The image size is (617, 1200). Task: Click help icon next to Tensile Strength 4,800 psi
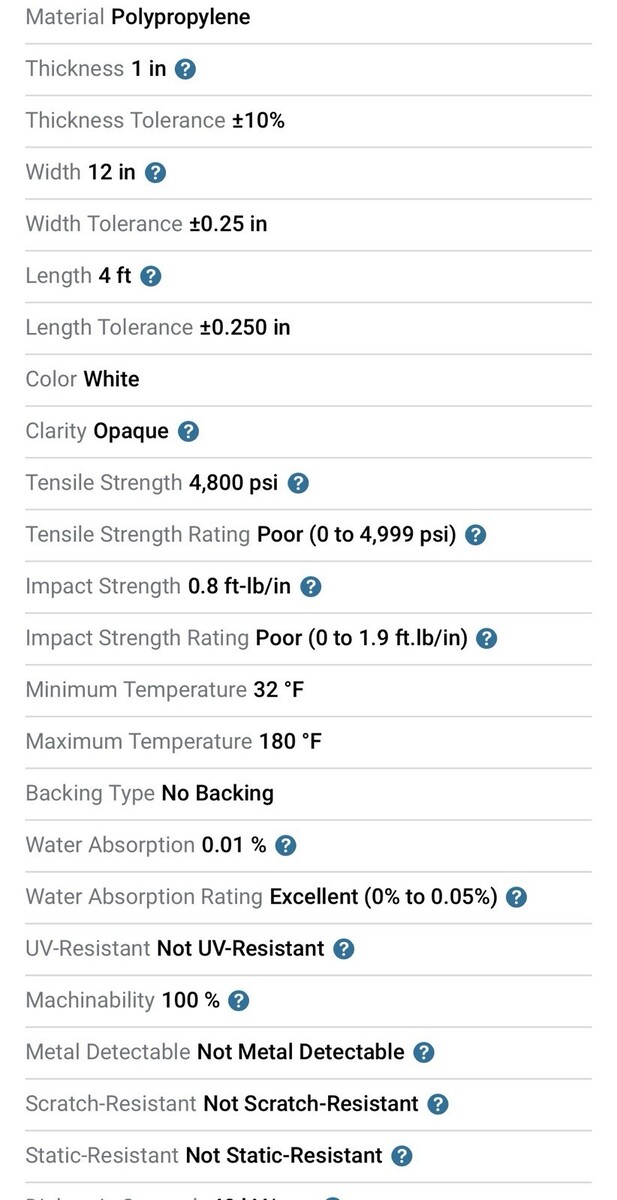(x=298, y=484)
